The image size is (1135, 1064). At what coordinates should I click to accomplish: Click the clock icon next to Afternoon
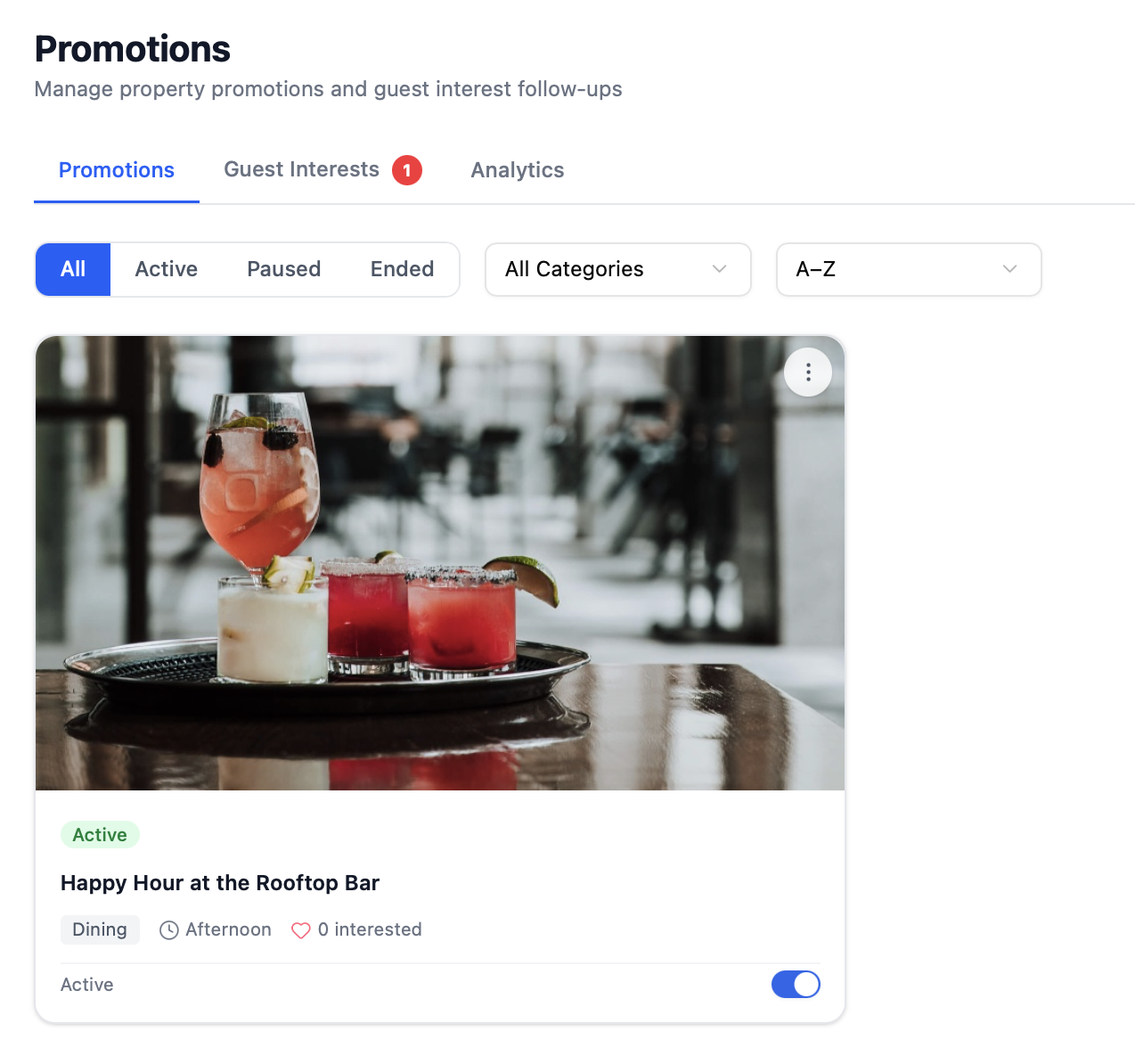(169, 930)
